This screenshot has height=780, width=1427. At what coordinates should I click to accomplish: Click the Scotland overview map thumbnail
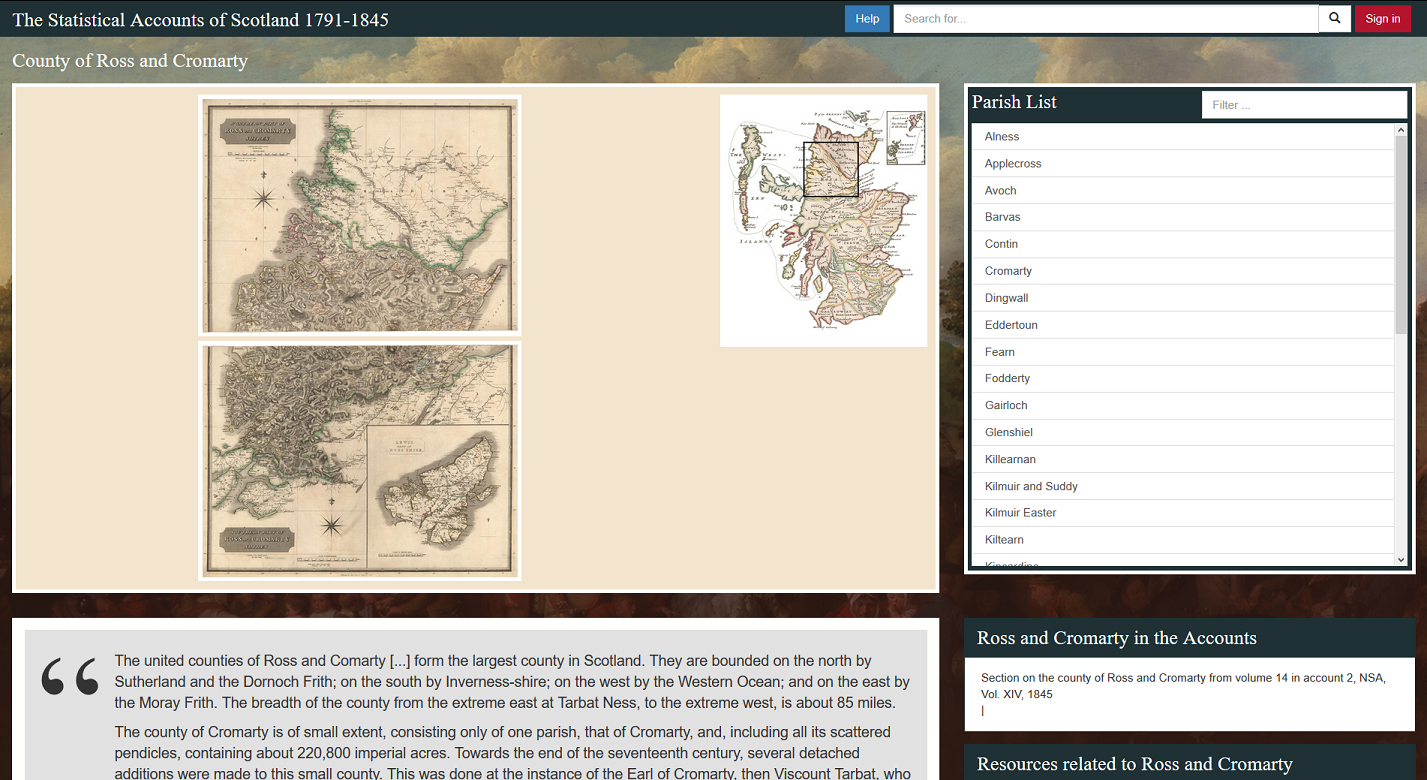click(x=823, y=220)
